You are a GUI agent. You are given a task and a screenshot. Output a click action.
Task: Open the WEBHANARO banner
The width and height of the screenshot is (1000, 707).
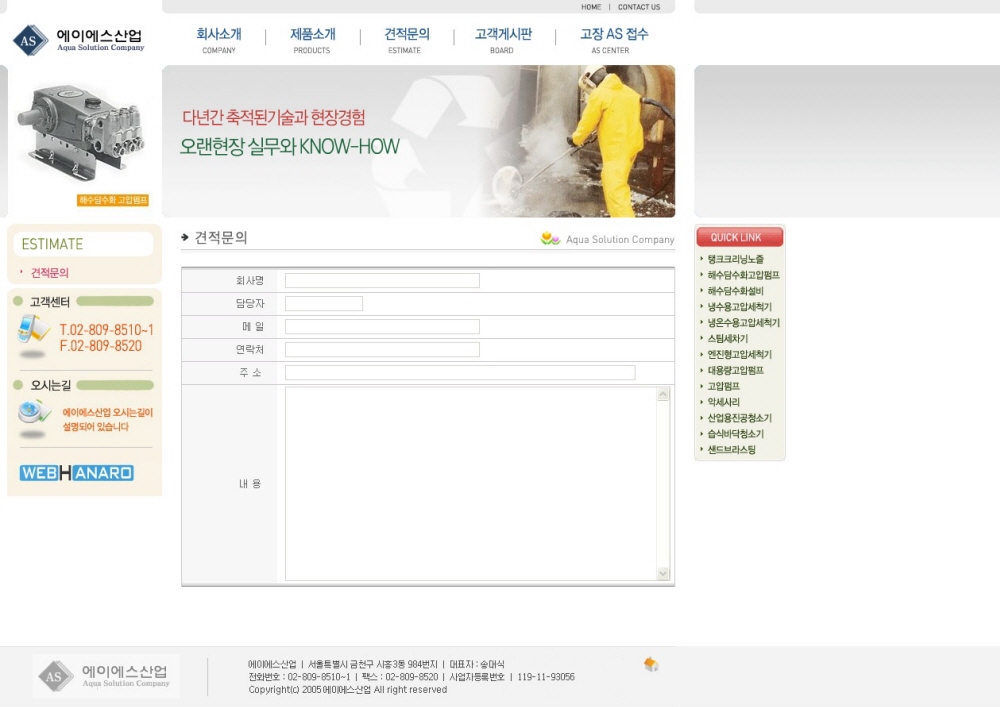[x=77, y=473]
